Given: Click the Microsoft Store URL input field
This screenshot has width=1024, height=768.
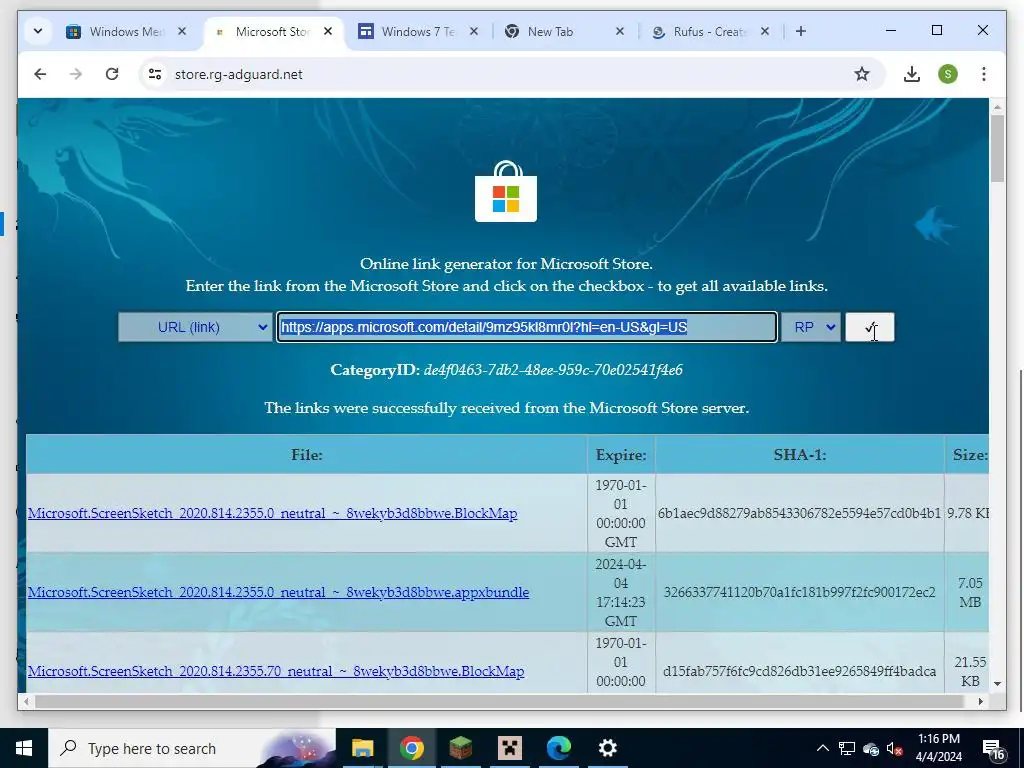Looking at the screenshot, I should pyautogui.click(x=527, y=327).
